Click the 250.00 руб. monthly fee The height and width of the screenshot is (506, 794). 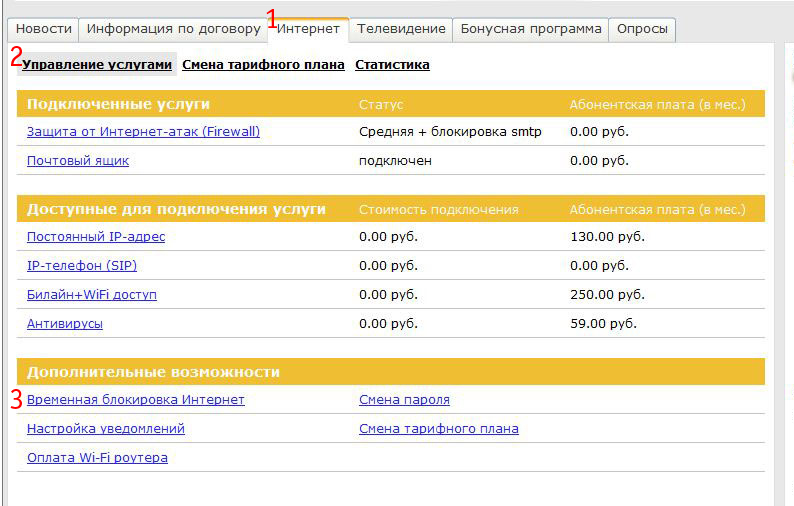click(608, 294)
